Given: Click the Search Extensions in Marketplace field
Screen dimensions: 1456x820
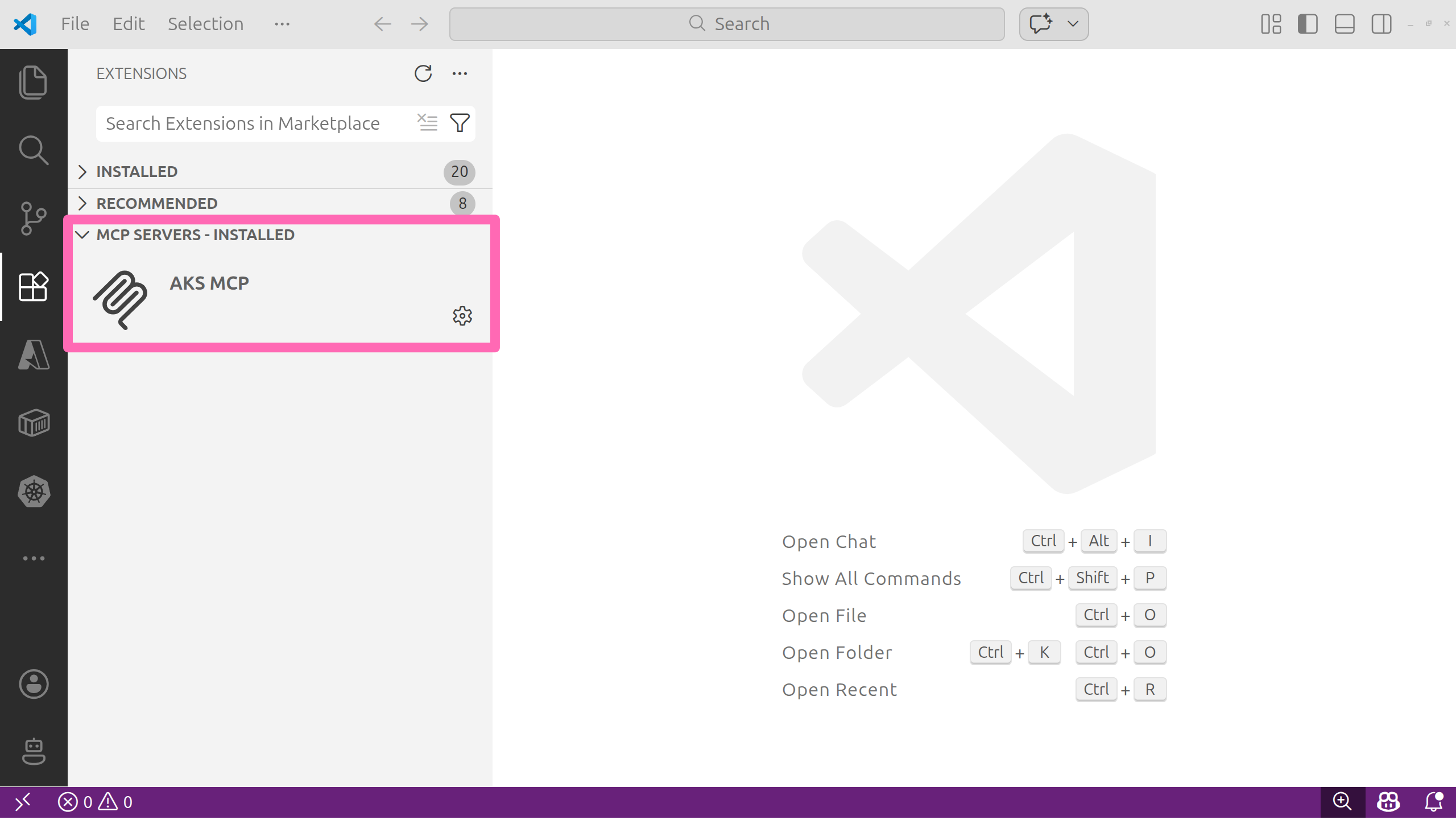Looking at the screenshot, I should click(x=245, y=123).
